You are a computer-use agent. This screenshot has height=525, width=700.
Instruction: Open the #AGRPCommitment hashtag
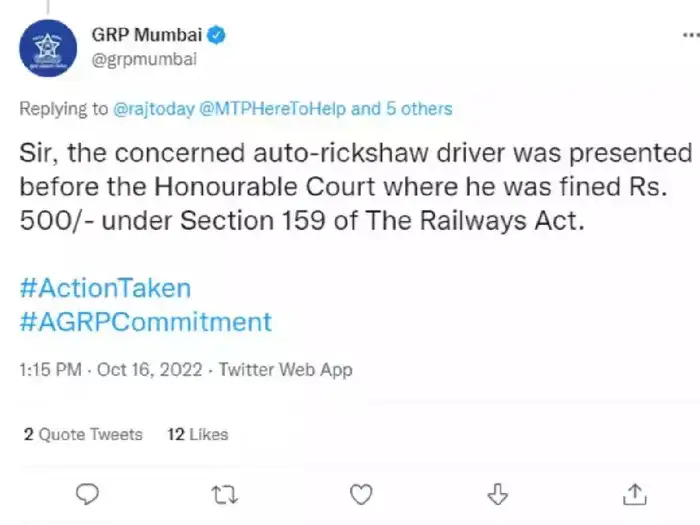(145, 322)
